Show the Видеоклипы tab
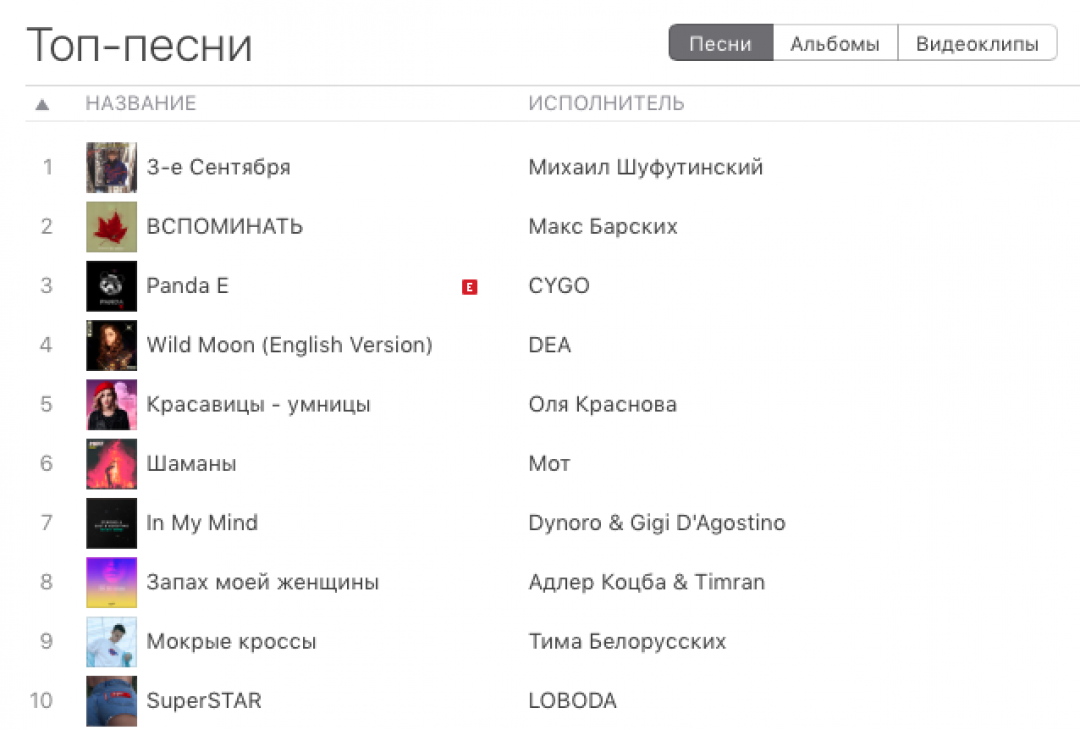Image resolution: width=1080 pixels, height=730 pixels. [x=977, y=44]
